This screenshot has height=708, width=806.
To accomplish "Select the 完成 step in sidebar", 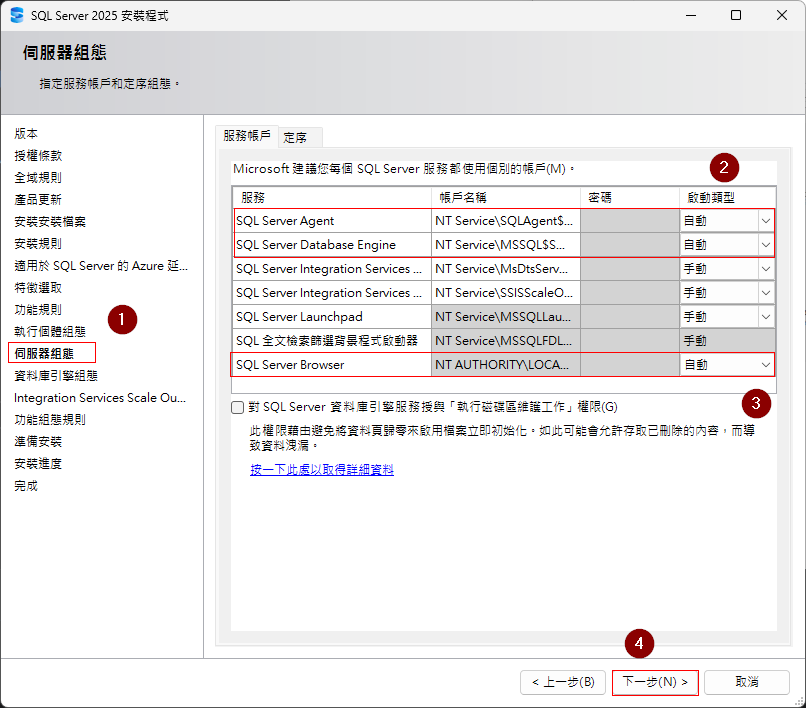I will tap(26, 486).
